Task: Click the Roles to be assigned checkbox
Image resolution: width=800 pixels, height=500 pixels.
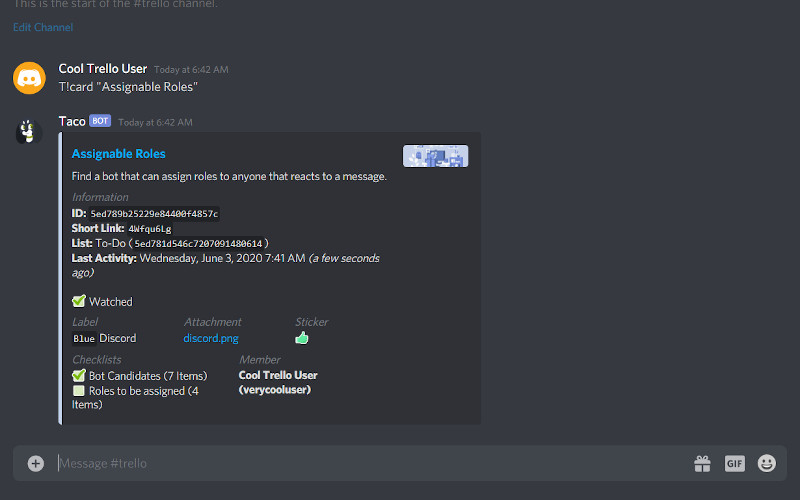Action: (x=79, y=391)
